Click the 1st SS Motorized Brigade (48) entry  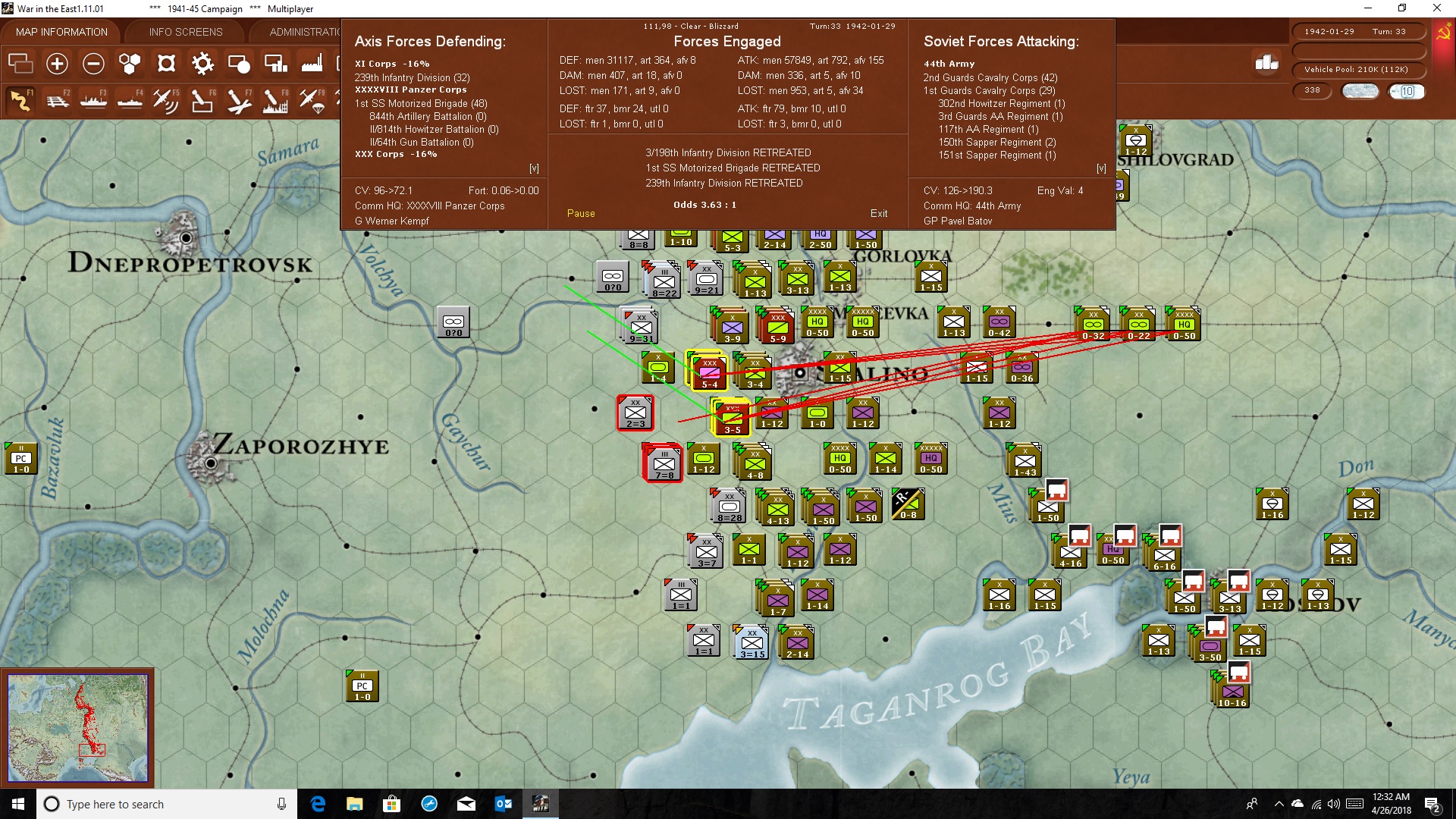pos(421,103)
